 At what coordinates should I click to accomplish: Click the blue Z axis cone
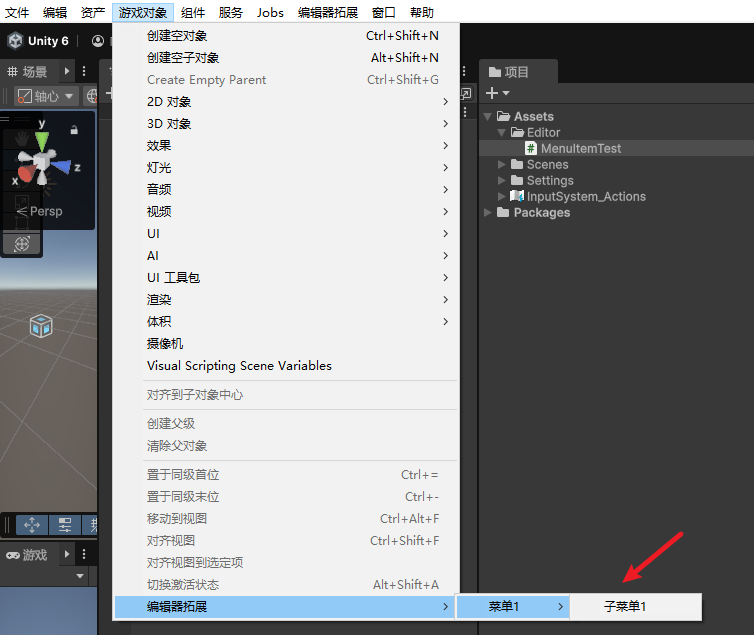(x=62, y=166)
